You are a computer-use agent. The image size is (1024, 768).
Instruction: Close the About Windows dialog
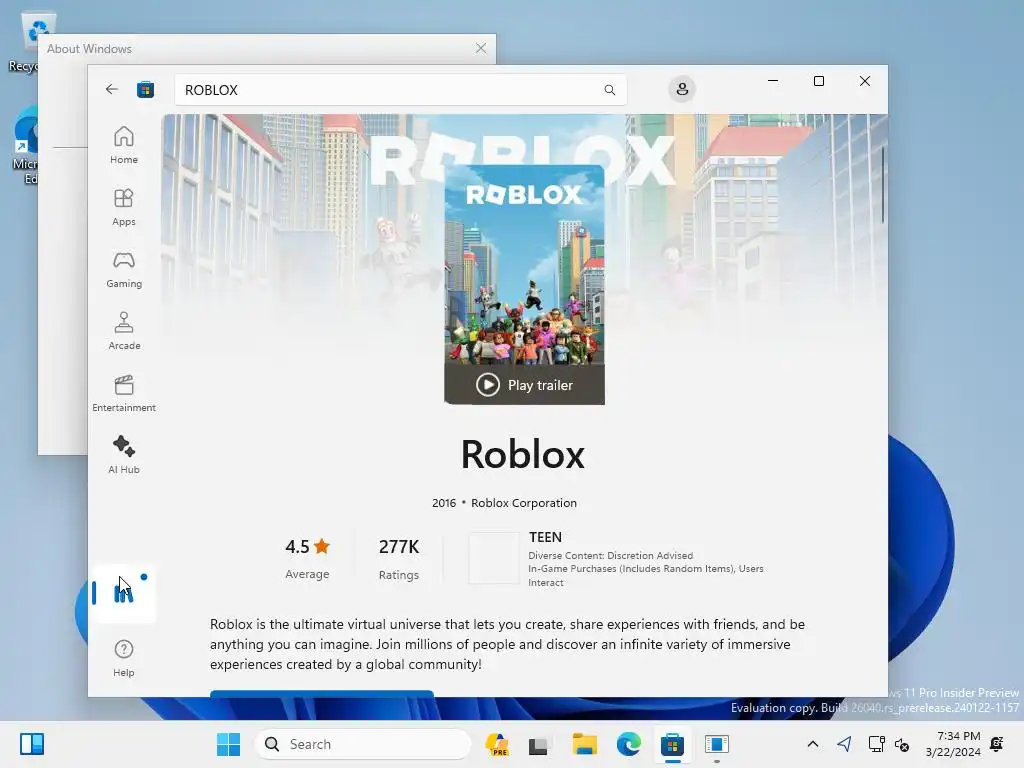pyautogui.click(x=481, y=48)
